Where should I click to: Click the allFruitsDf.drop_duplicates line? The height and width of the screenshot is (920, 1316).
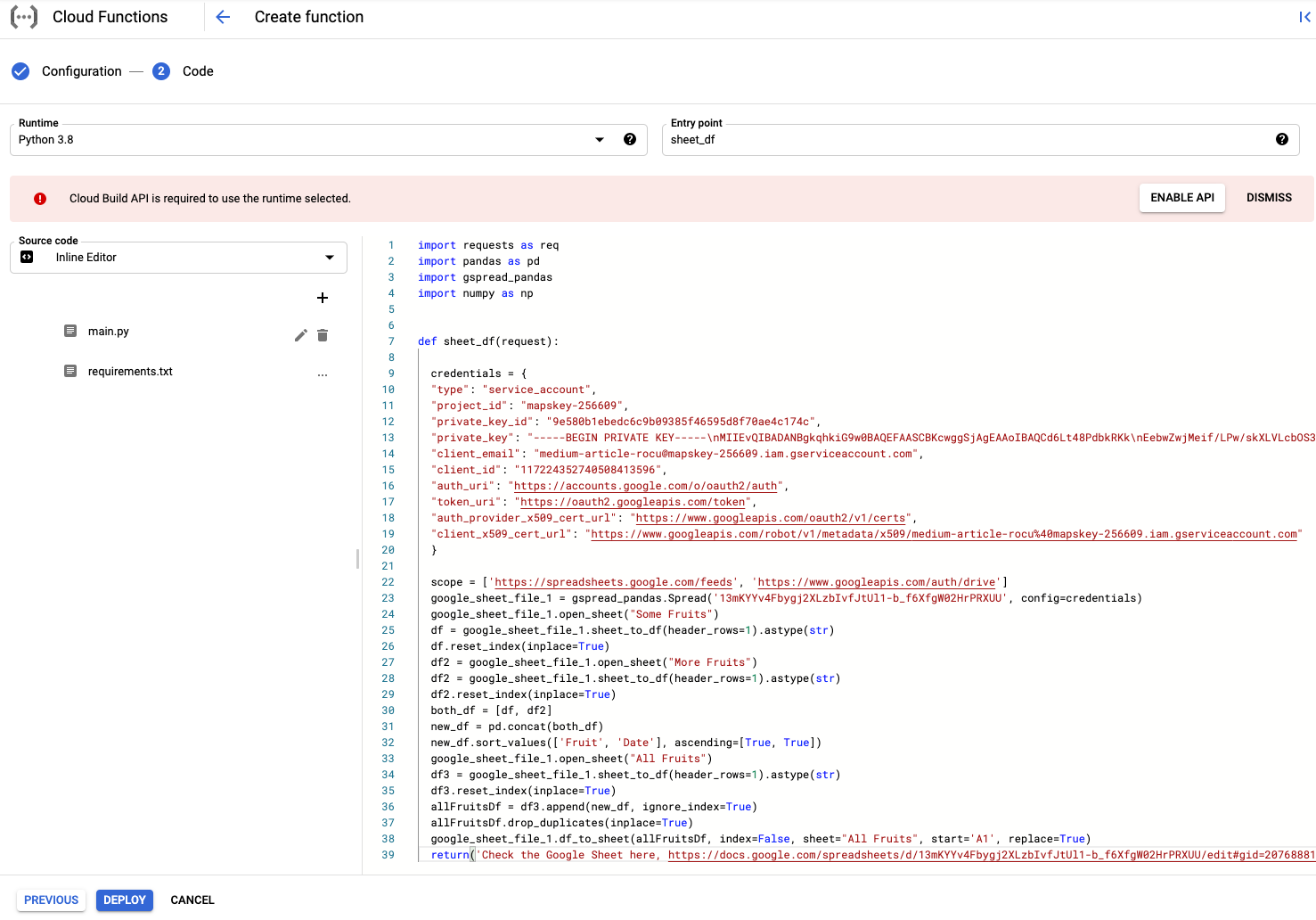click(561, 823)
